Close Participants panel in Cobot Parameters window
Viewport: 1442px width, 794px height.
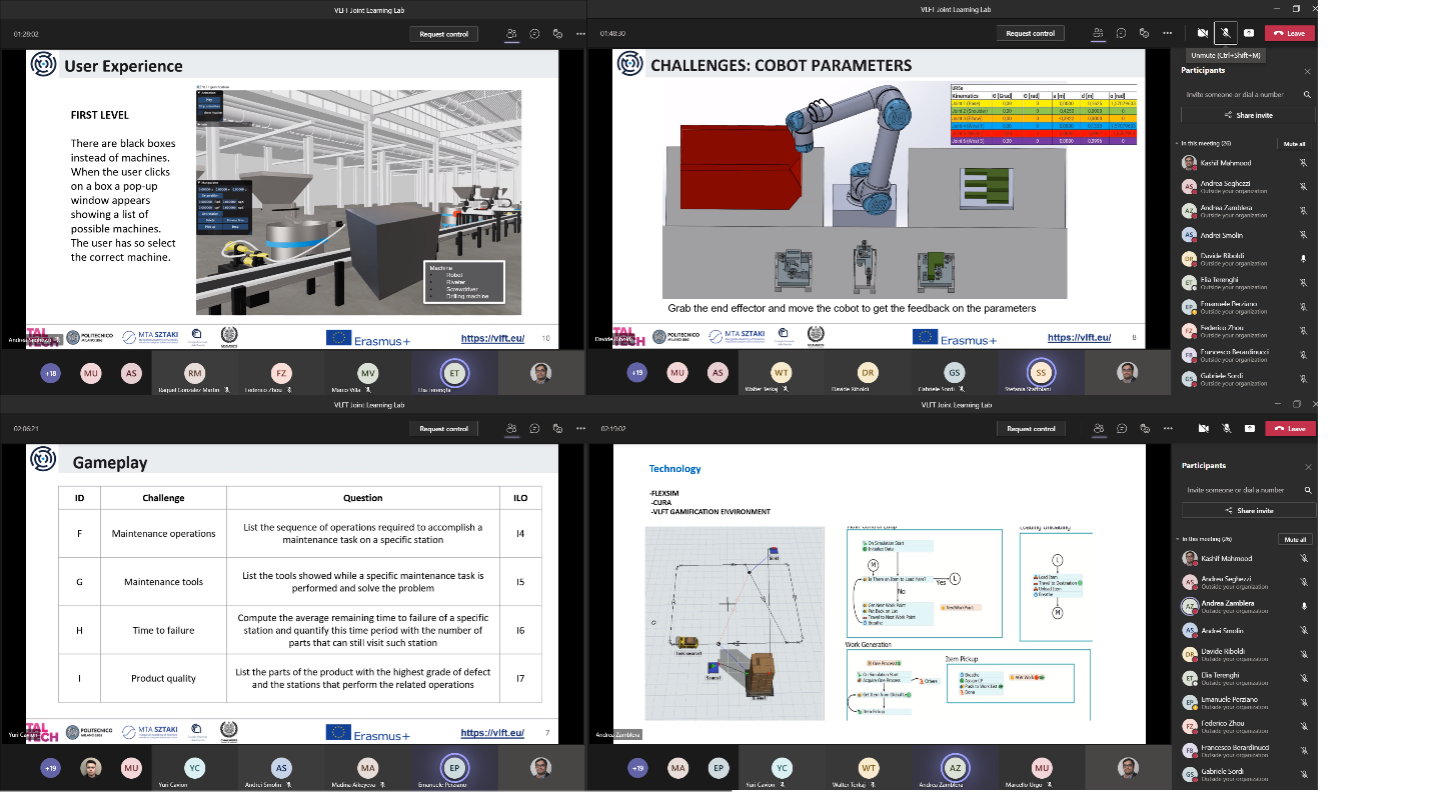point(1307,71)
